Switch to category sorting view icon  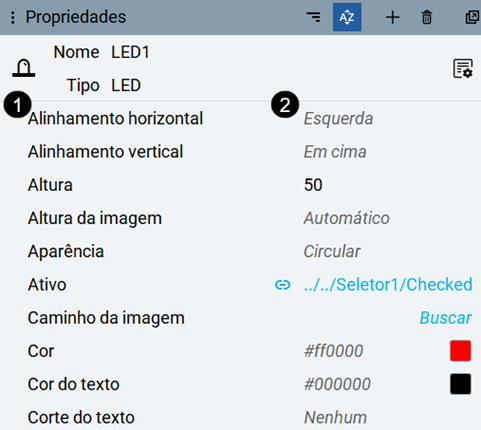pyautogui.click(x=313, y=17)
